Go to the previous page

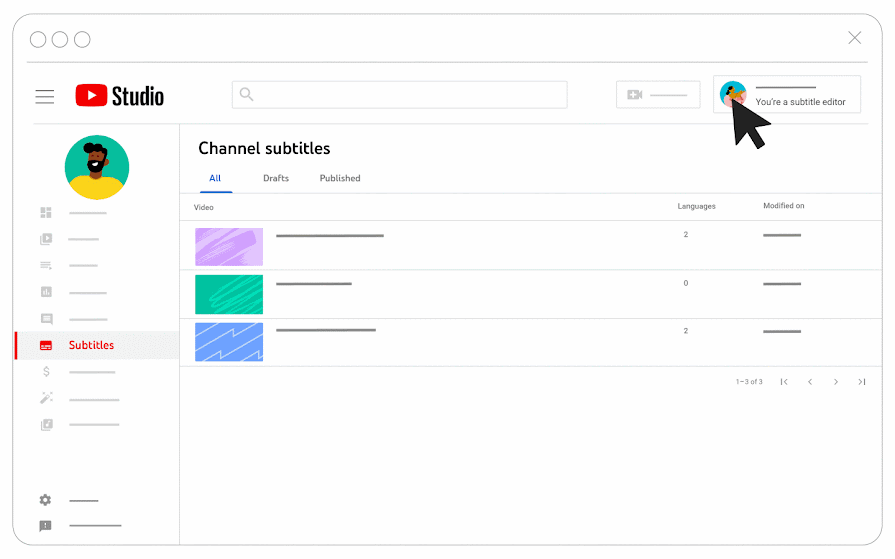point(810,381)
